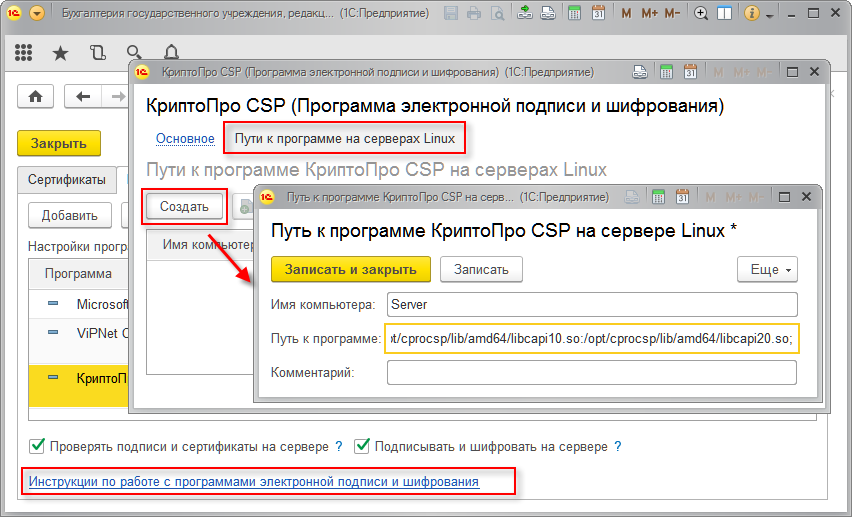Switch to Основное tab
Image resolution: width=852 pixels, height=517 pixels.
point(185,139)
